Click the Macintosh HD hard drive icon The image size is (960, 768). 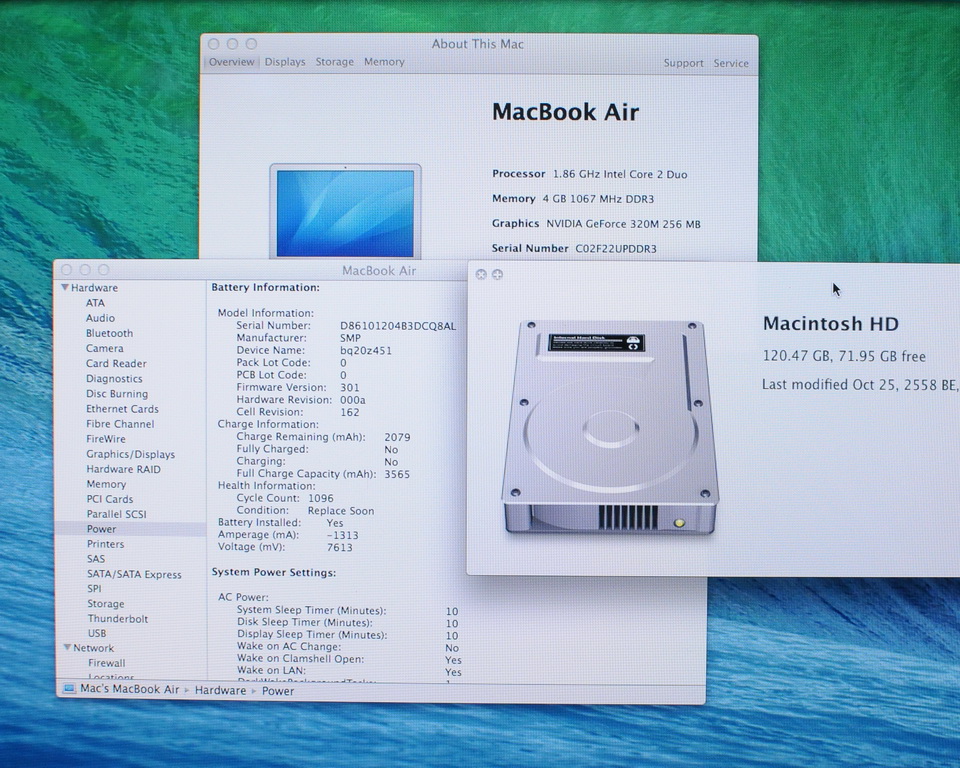pos(610,427)
